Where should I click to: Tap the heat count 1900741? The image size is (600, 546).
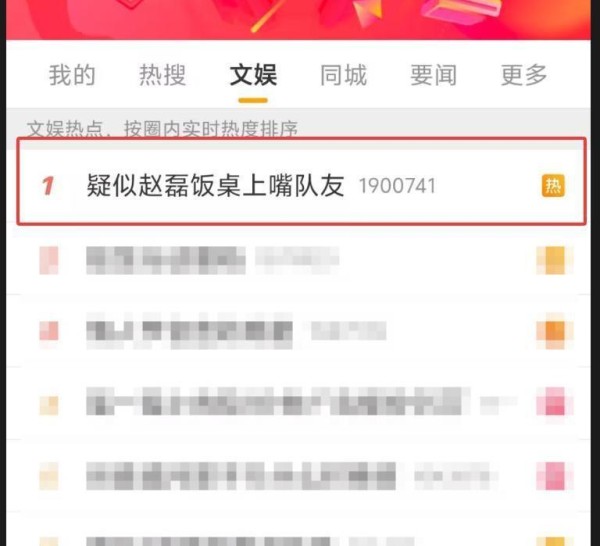(397, 186)
